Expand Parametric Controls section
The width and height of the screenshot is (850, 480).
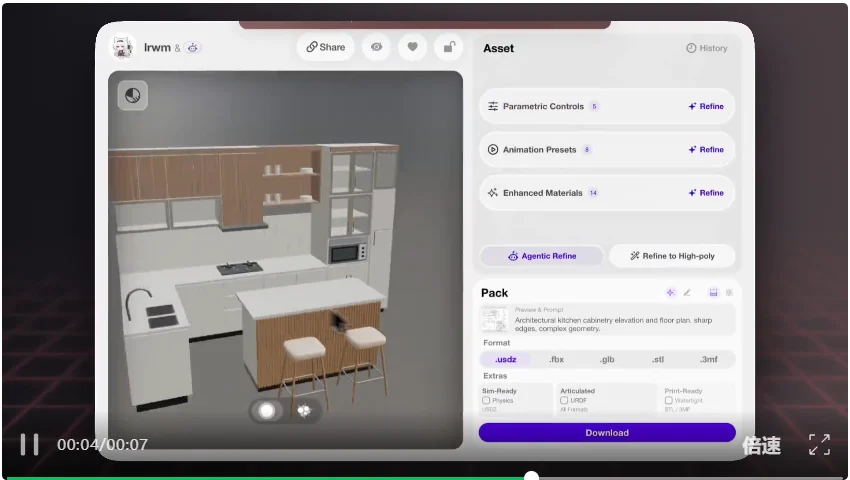point(607,106)
